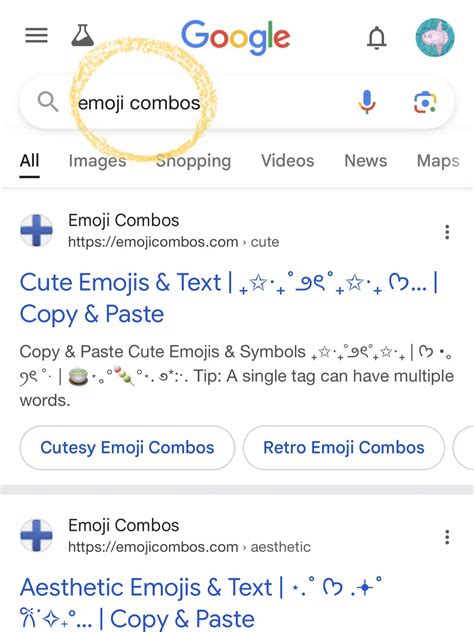The width and height of the screenshot is (474, 632).
Task: Open Cute Emojis & Text result link
Action: point(229,298)
